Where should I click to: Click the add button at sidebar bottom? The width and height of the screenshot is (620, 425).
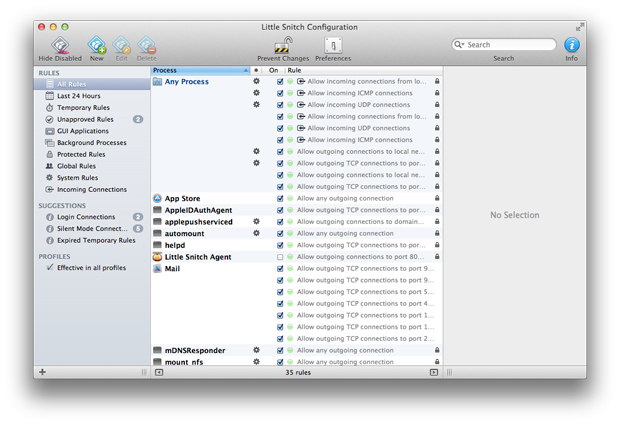[42, 372]
